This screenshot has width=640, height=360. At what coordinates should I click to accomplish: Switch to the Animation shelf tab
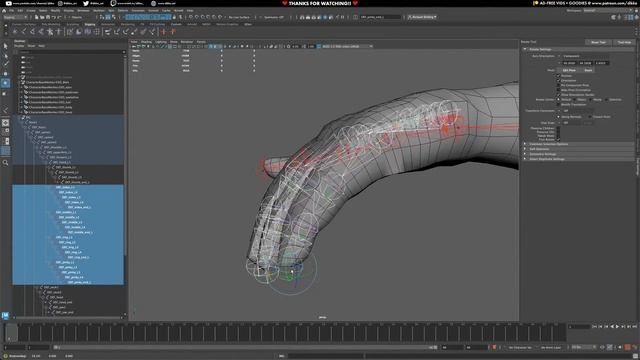108,24
